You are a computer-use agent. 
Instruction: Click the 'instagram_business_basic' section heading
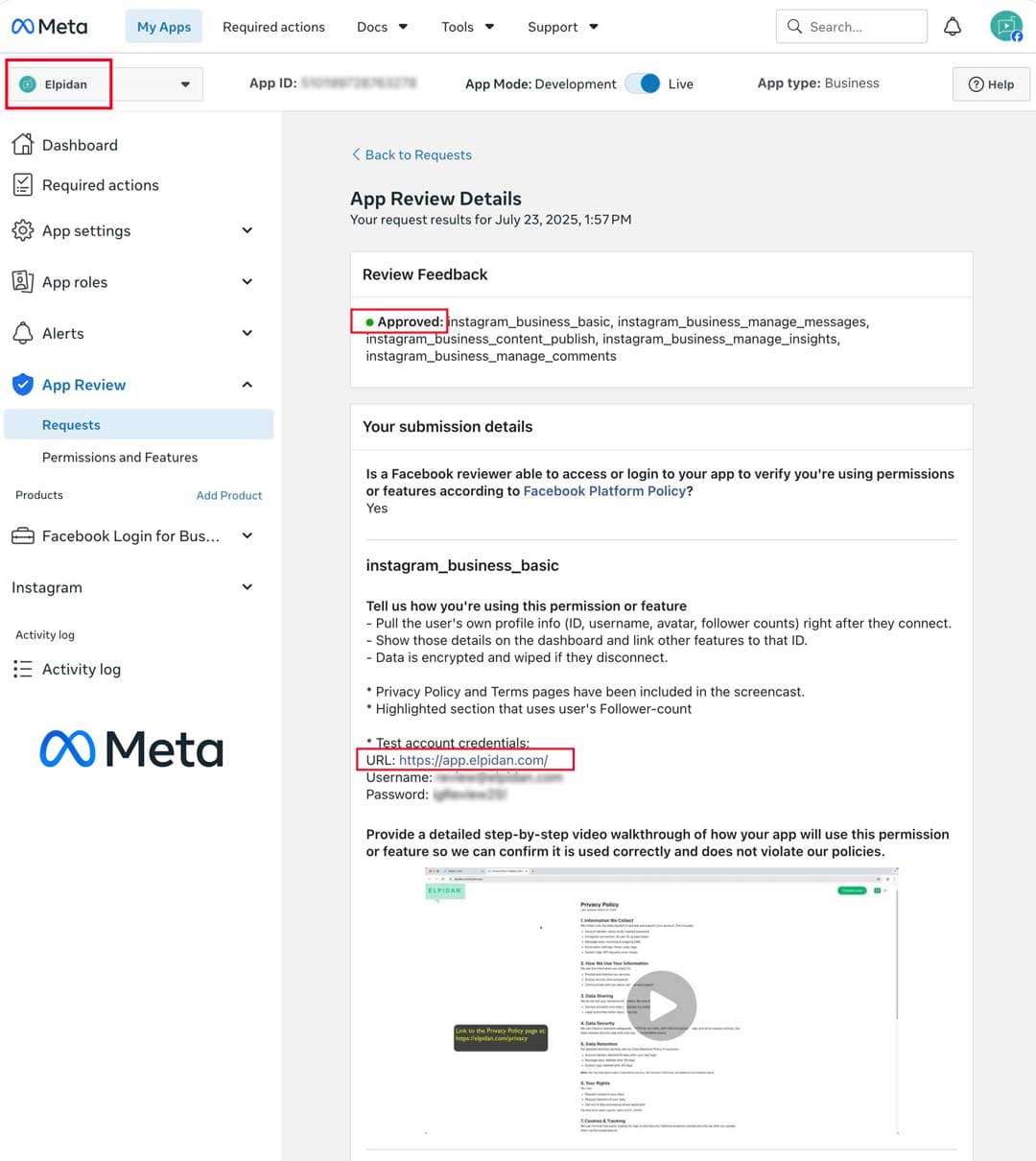coord(462,565)
